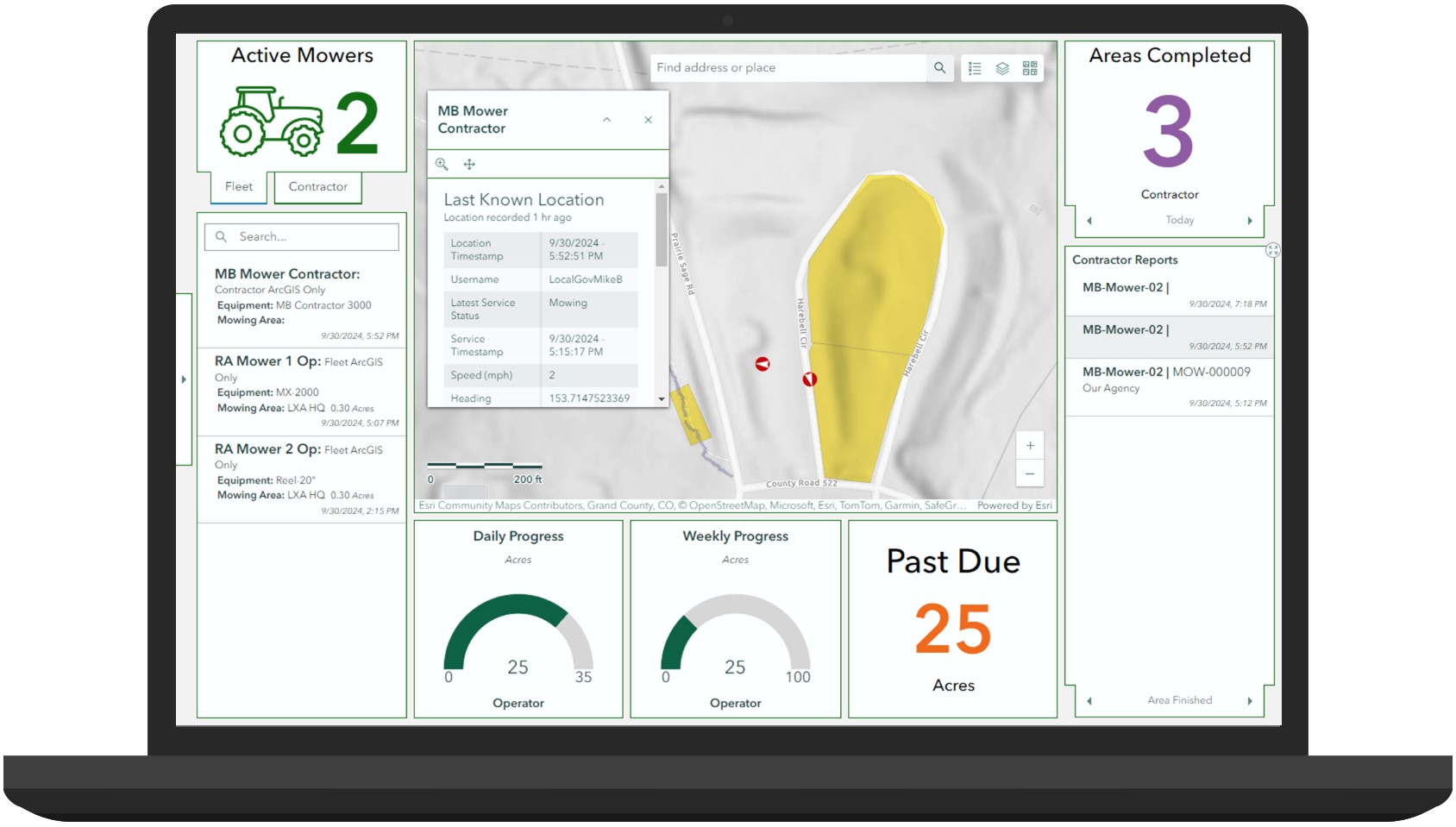Advance Area Finished list with the right arrow
This screenshot has height=827, width=1456.
coord(1251,700)
